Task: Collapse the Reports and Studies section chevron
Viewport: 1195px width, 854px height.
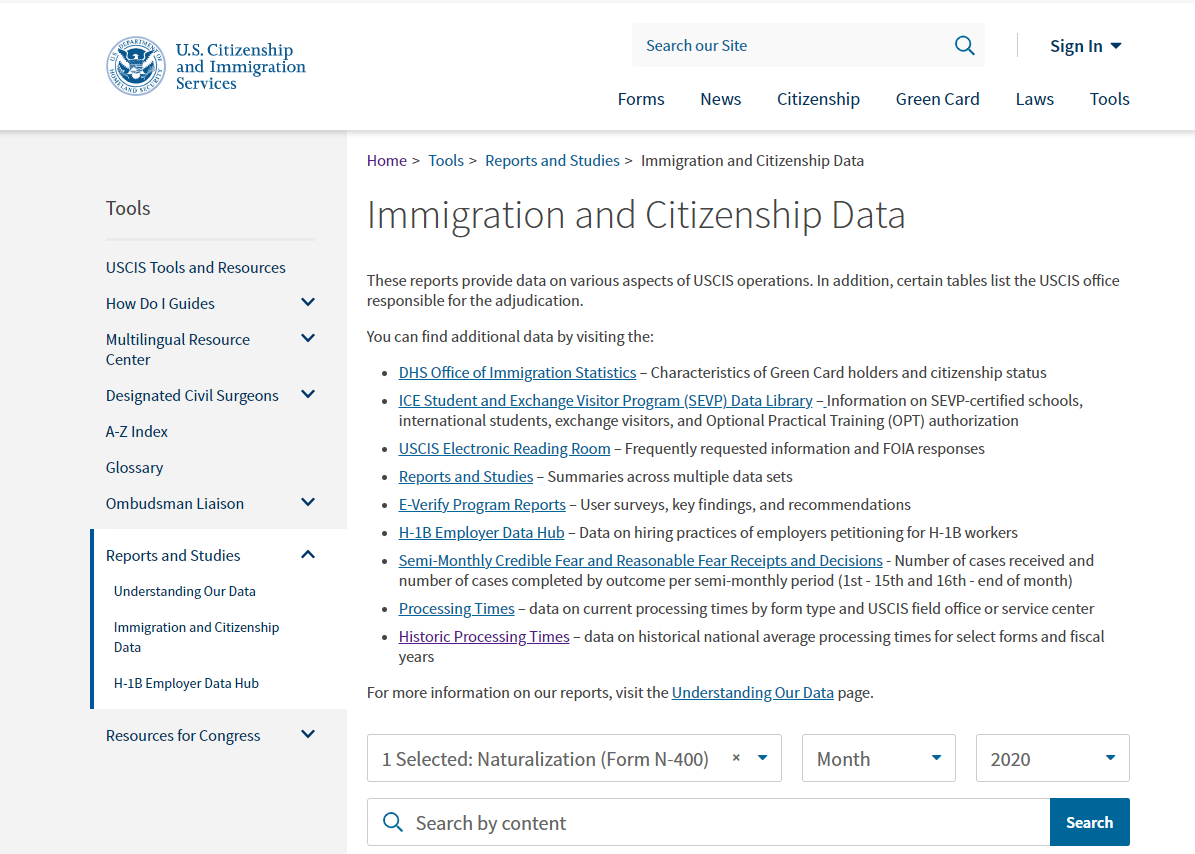Action: (308, 555)
